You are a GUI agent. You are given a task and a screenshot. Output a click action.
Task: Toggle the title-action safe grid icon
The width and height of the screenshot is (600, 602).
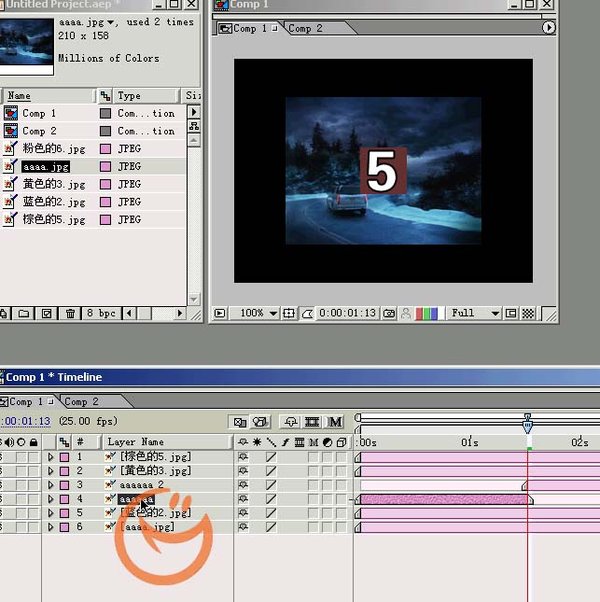click(x=290, y=314)
